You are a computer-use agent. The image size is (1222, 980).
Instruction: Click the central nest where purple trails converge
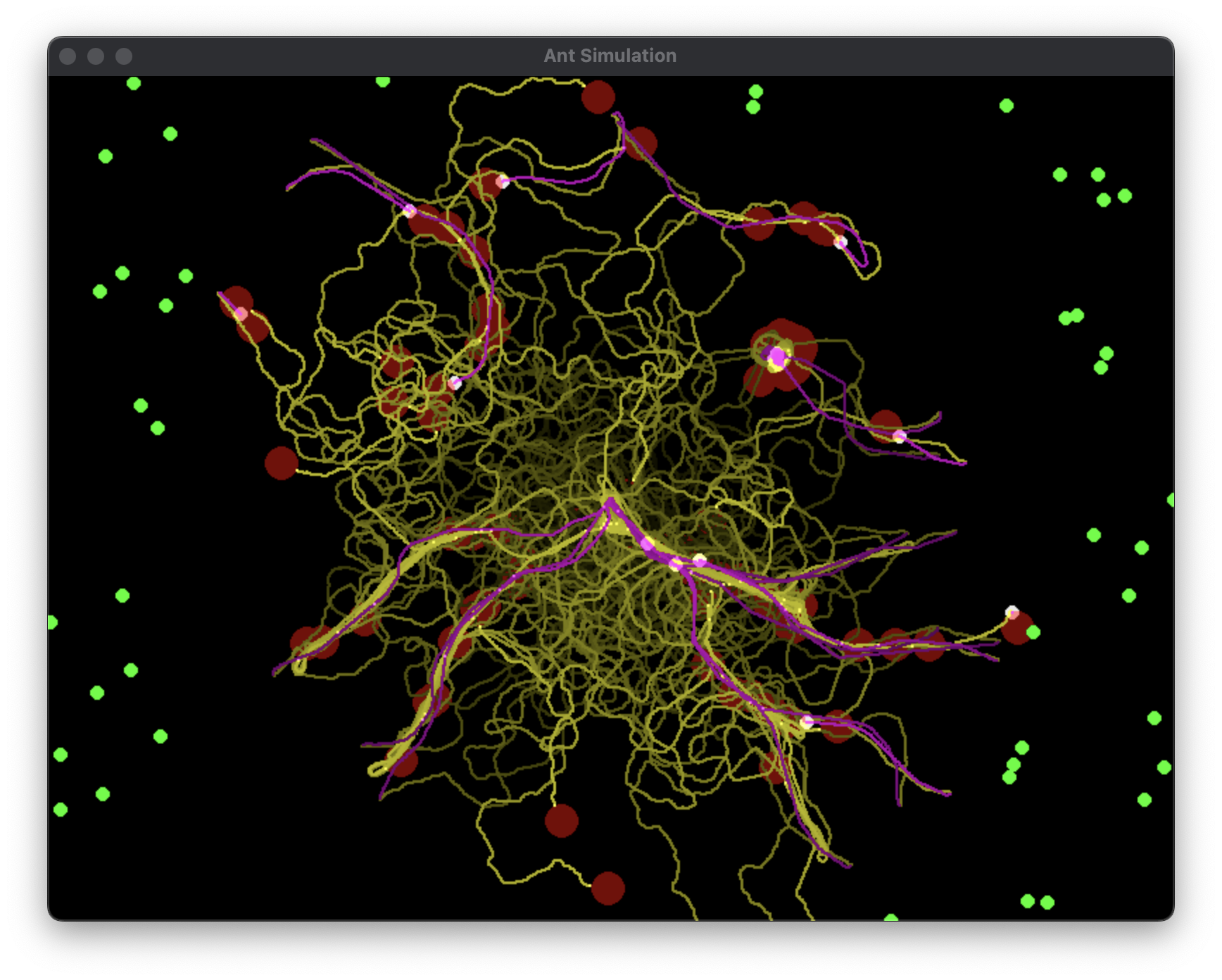(x=610, y=502)
